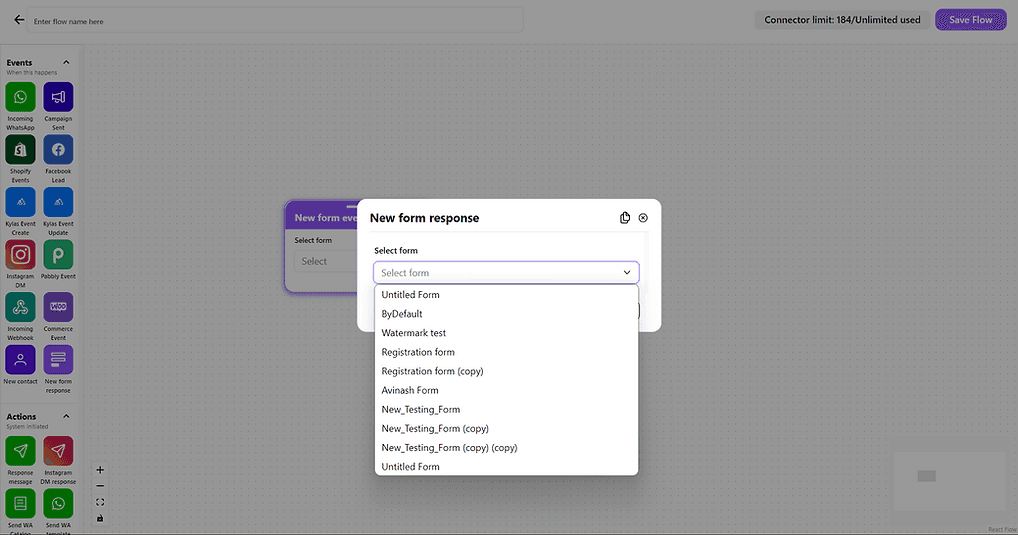Zoom out on the canvas
The height and width of the screenshot is (535, 1018).
click(100, 486)
